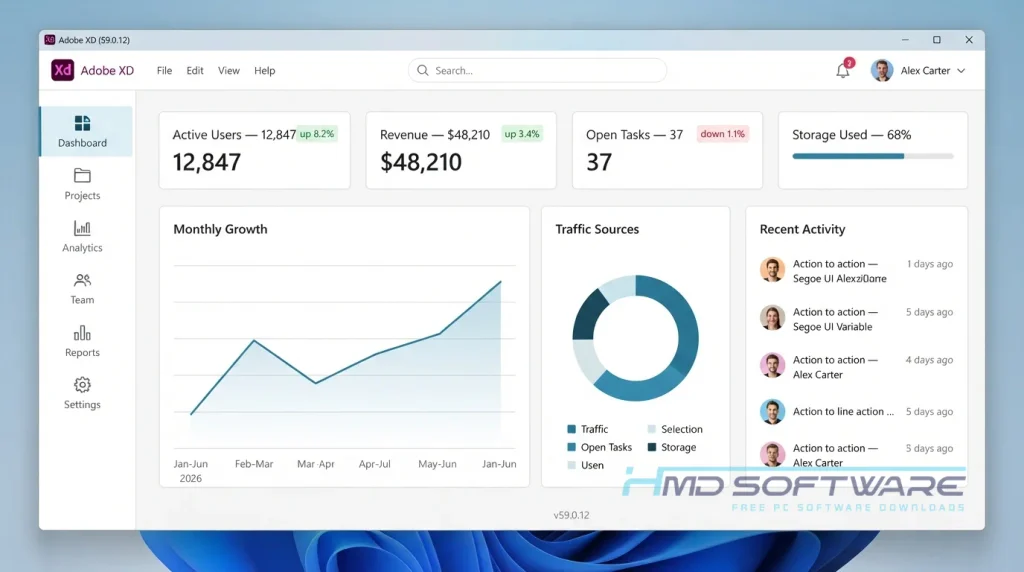Click the notification bell icon
The width and height of the screenshot is (1024, 572).
843,71
